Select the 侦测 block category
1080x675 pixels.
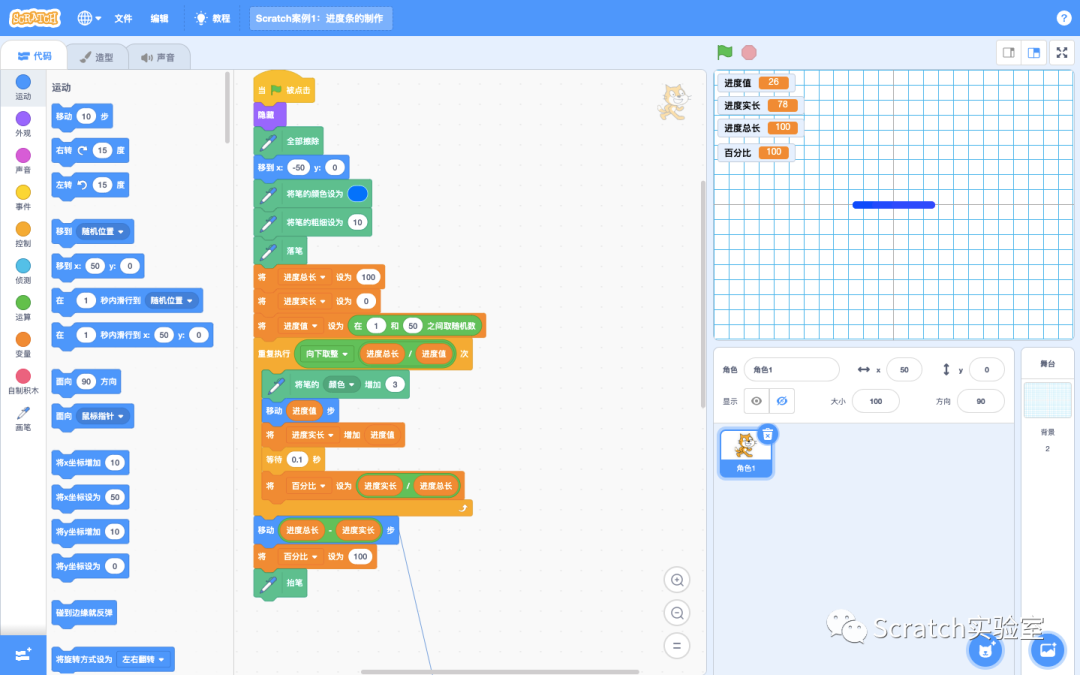[x=23, y=271]
